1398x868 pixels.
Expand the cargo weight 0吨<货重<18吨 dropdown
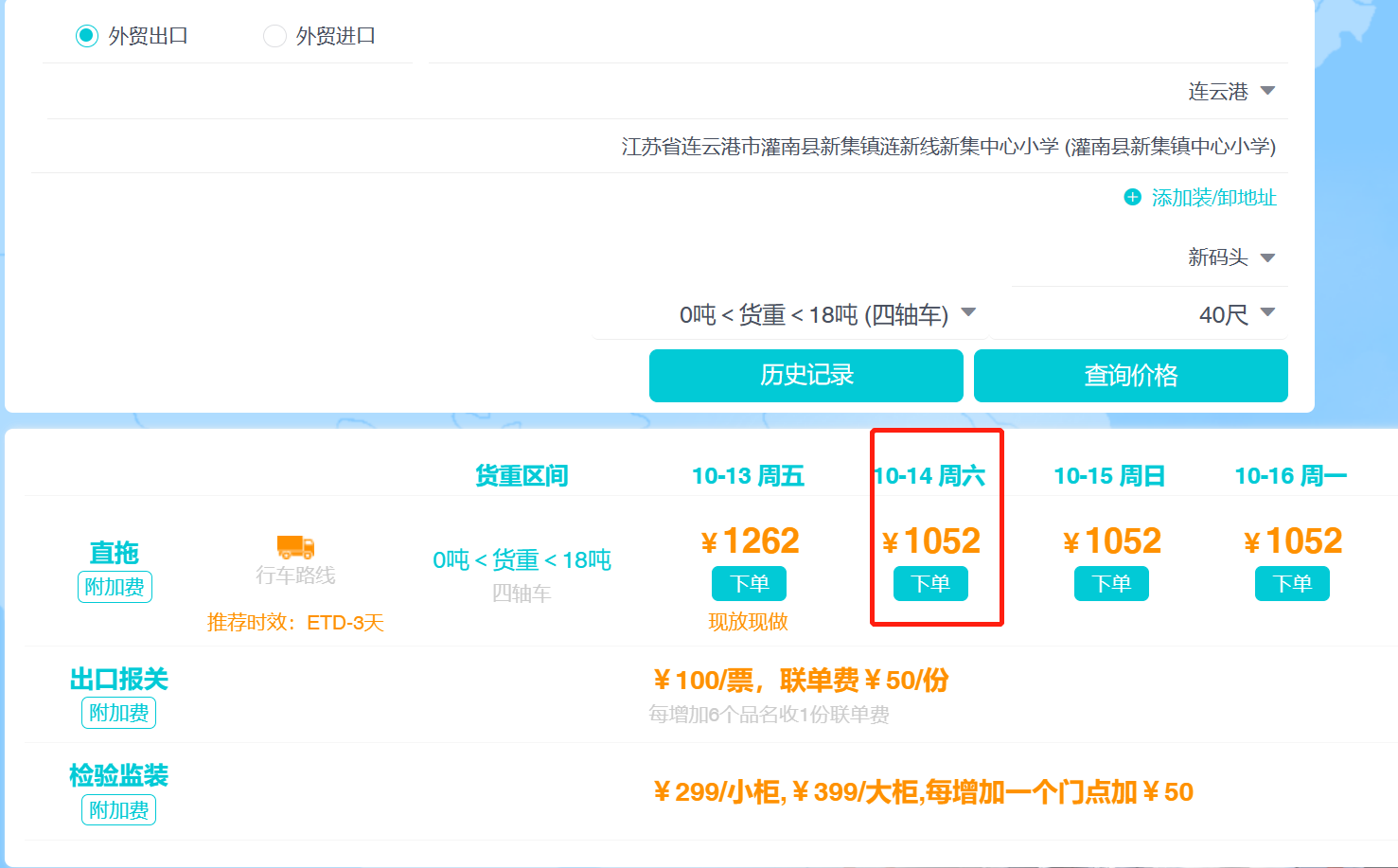coord(827,314)
